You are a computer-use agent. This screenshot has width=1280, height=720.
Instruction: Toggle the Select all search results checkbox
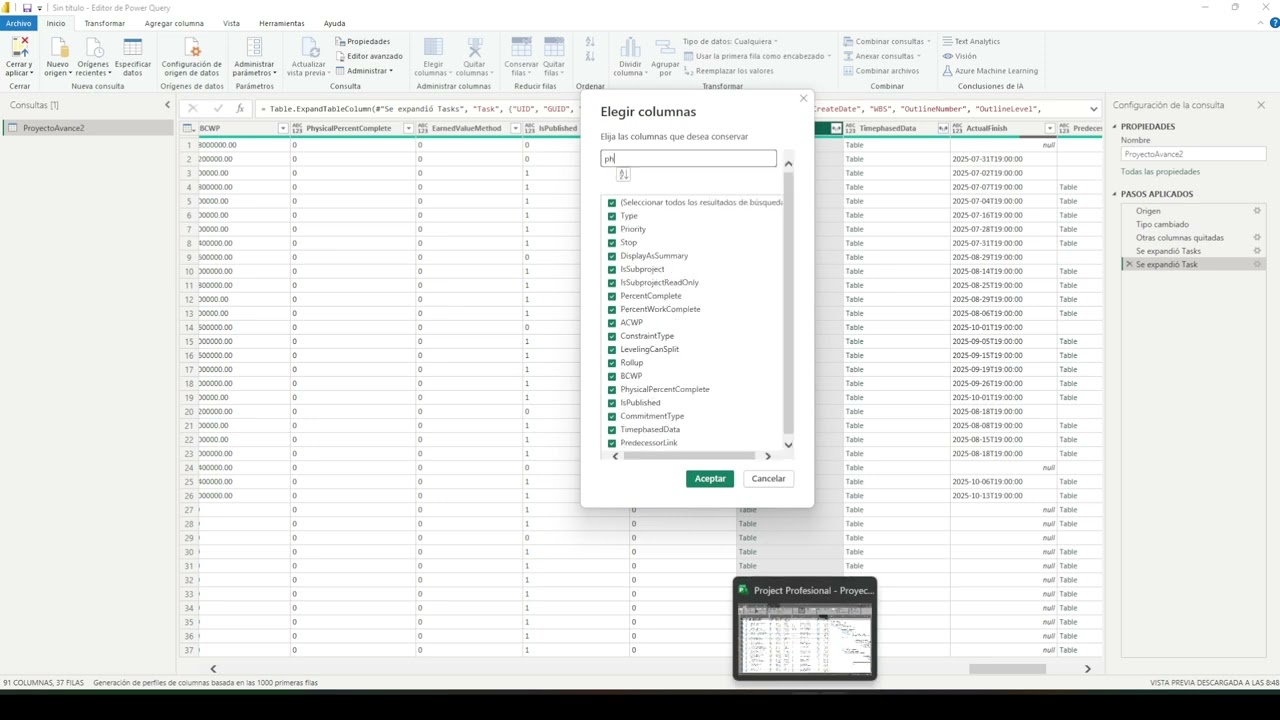pos(612,203)
